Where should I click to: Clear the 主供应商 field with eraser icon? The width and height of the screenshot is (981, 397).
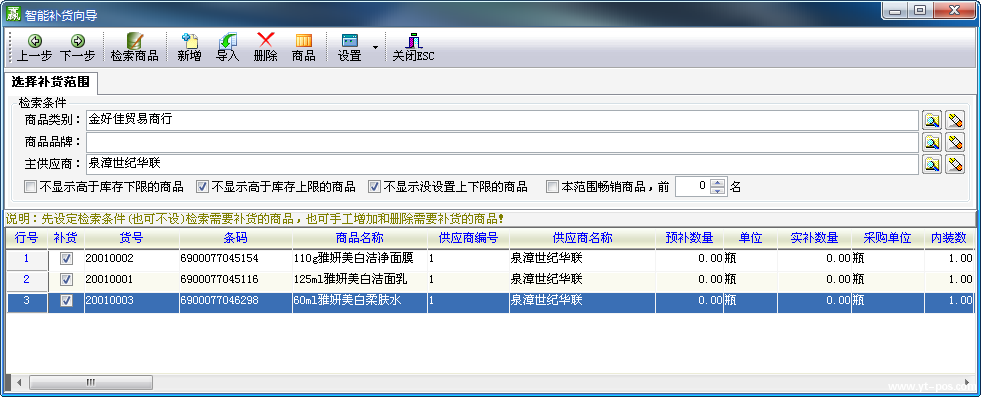tap(955, 164)
